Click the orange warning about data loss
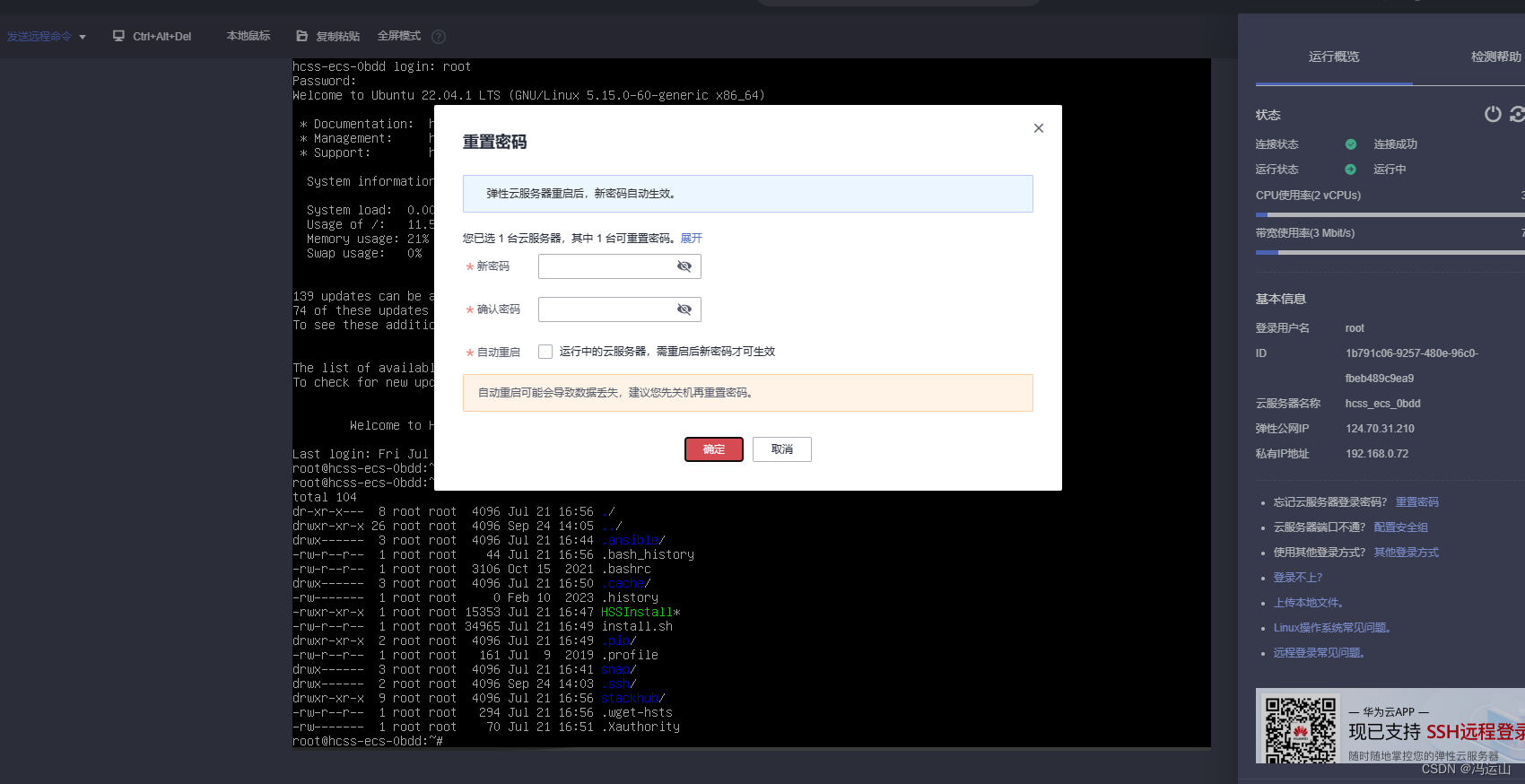The width and height of the screenshot is (1525, 784). pos(748,393)
